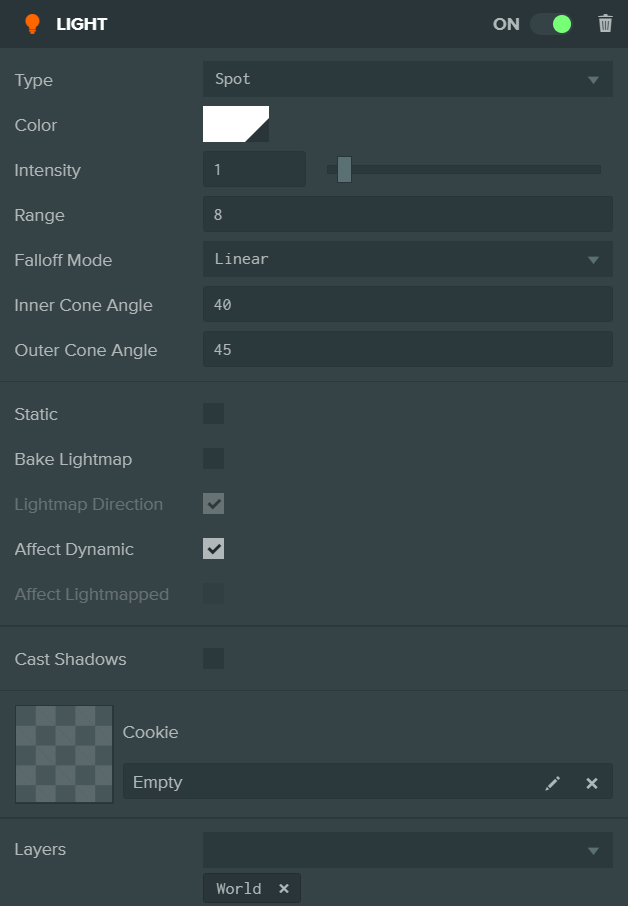This screenshot has height=906, width=628.
Task: Click the Type label
Action: (34, 80)
